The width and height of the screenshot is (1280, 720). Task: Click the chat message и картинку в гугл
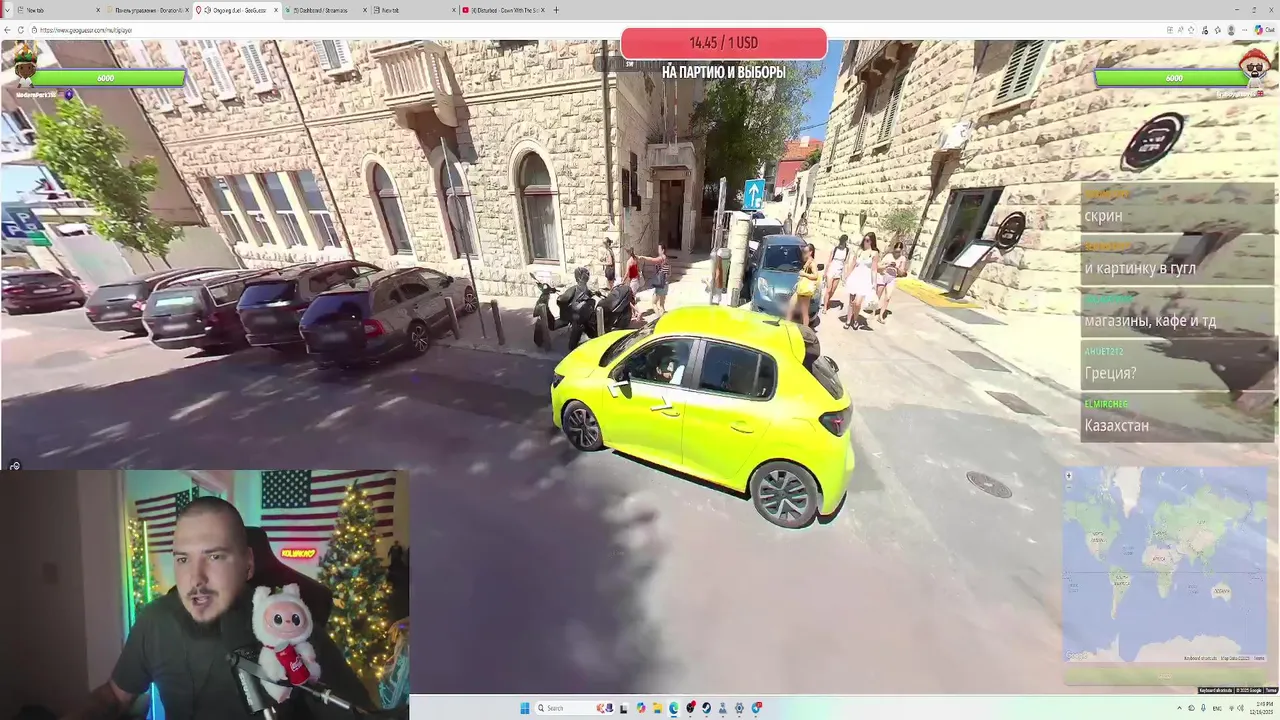[1140, 268]
